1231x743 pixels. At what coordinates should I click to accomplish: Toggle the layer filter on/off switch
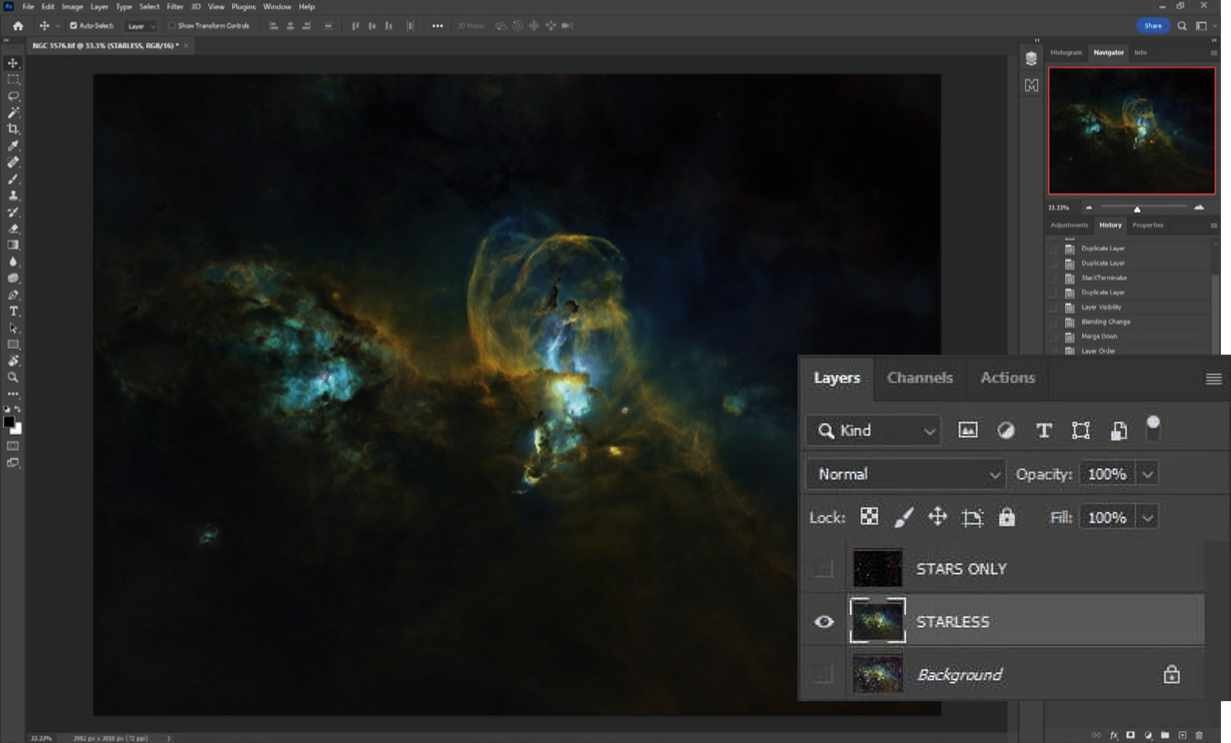point(1153,428)
